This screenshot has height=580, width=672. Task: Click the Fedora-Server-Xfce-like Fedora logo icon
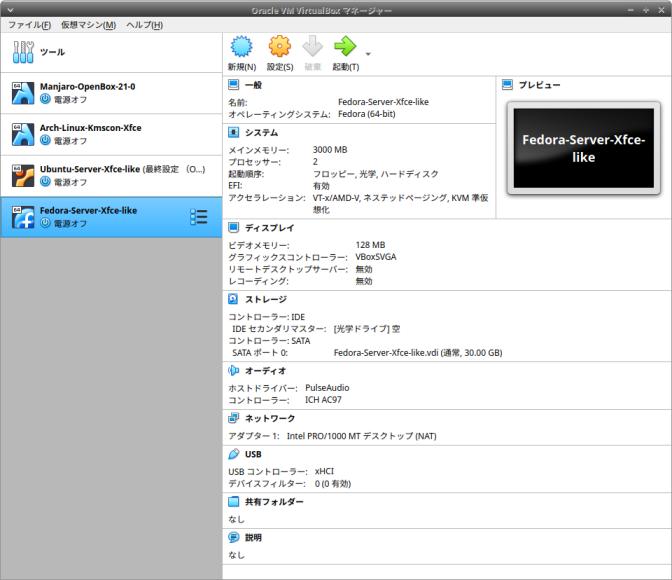(23, 217)
